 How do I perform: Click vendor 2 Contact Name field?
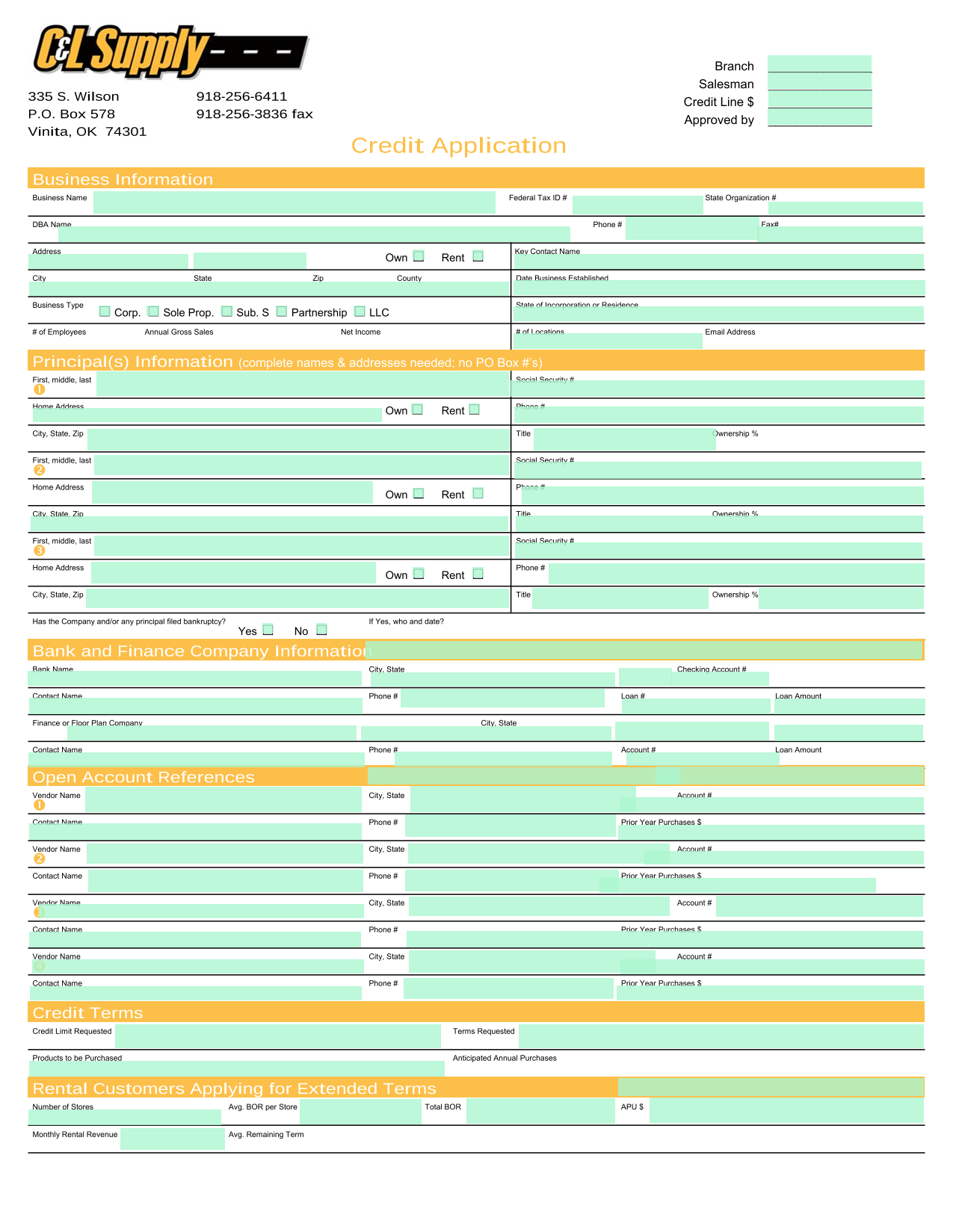pyautogui.click(x=226, y=881)
